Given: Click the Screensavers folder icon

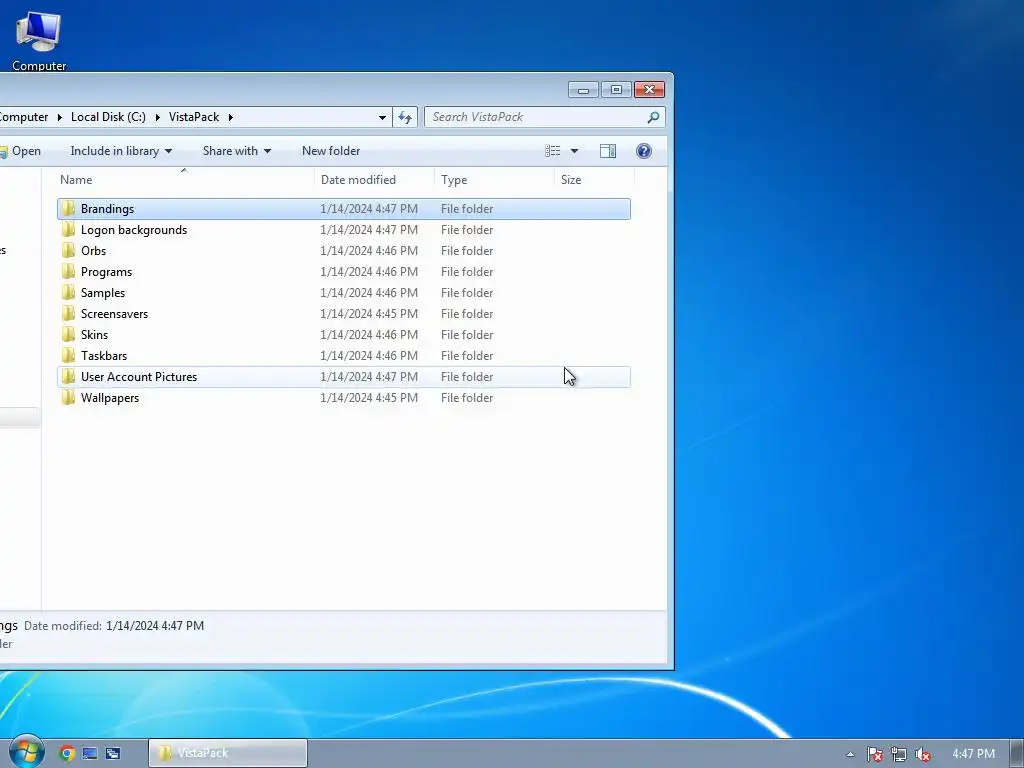Looking at the screenshot, I should (69, 313).
